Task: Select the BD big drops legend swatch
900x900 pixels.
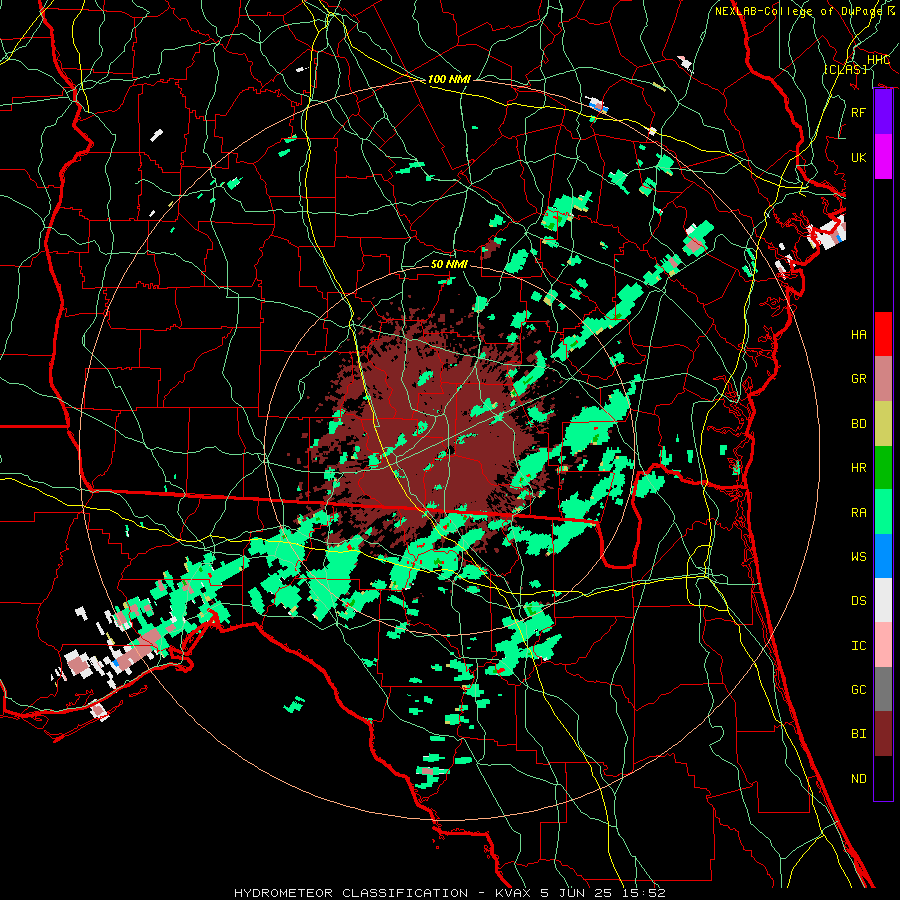Action: [883, 424]
